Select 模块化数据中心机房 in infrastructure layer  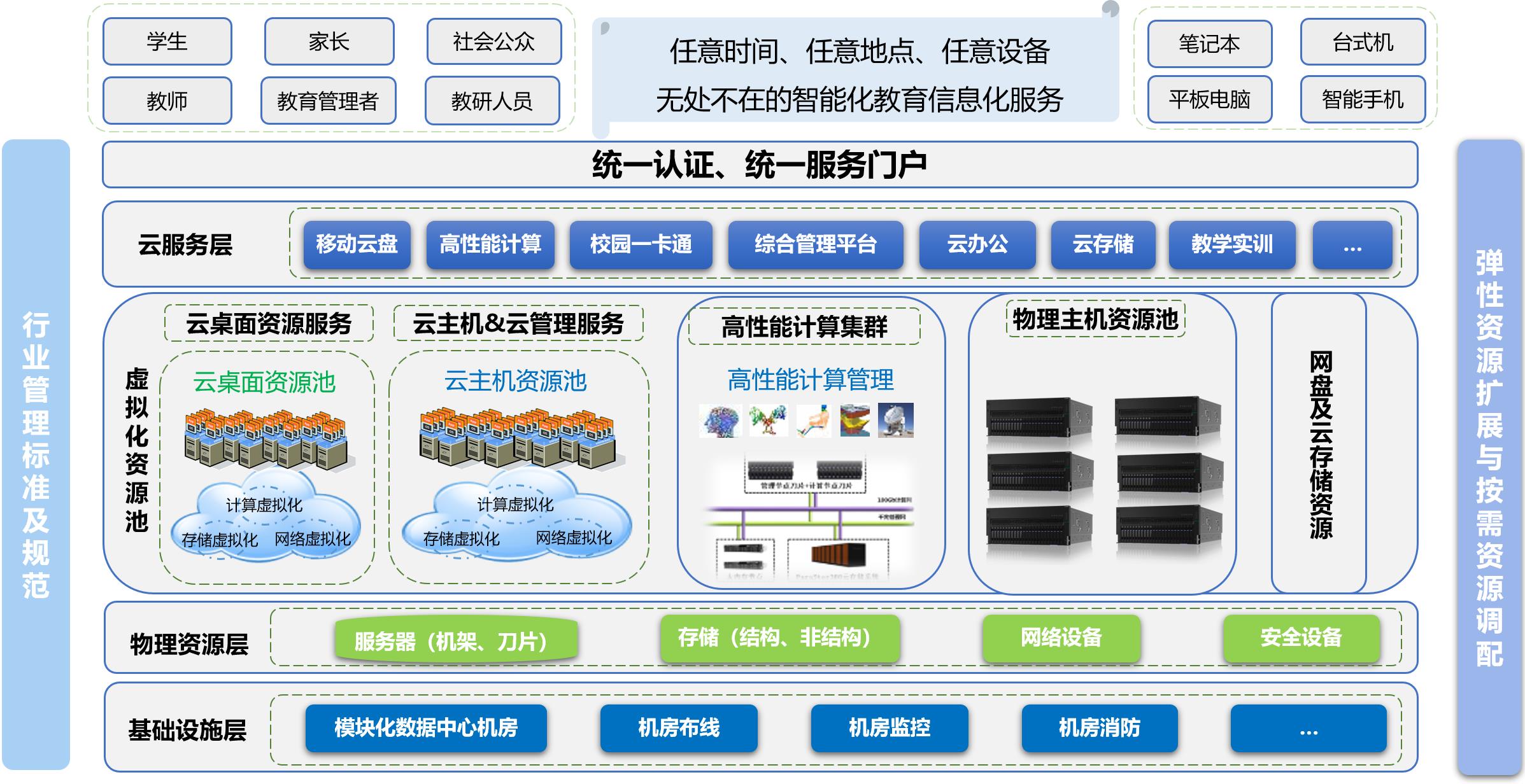pos(426,727)
